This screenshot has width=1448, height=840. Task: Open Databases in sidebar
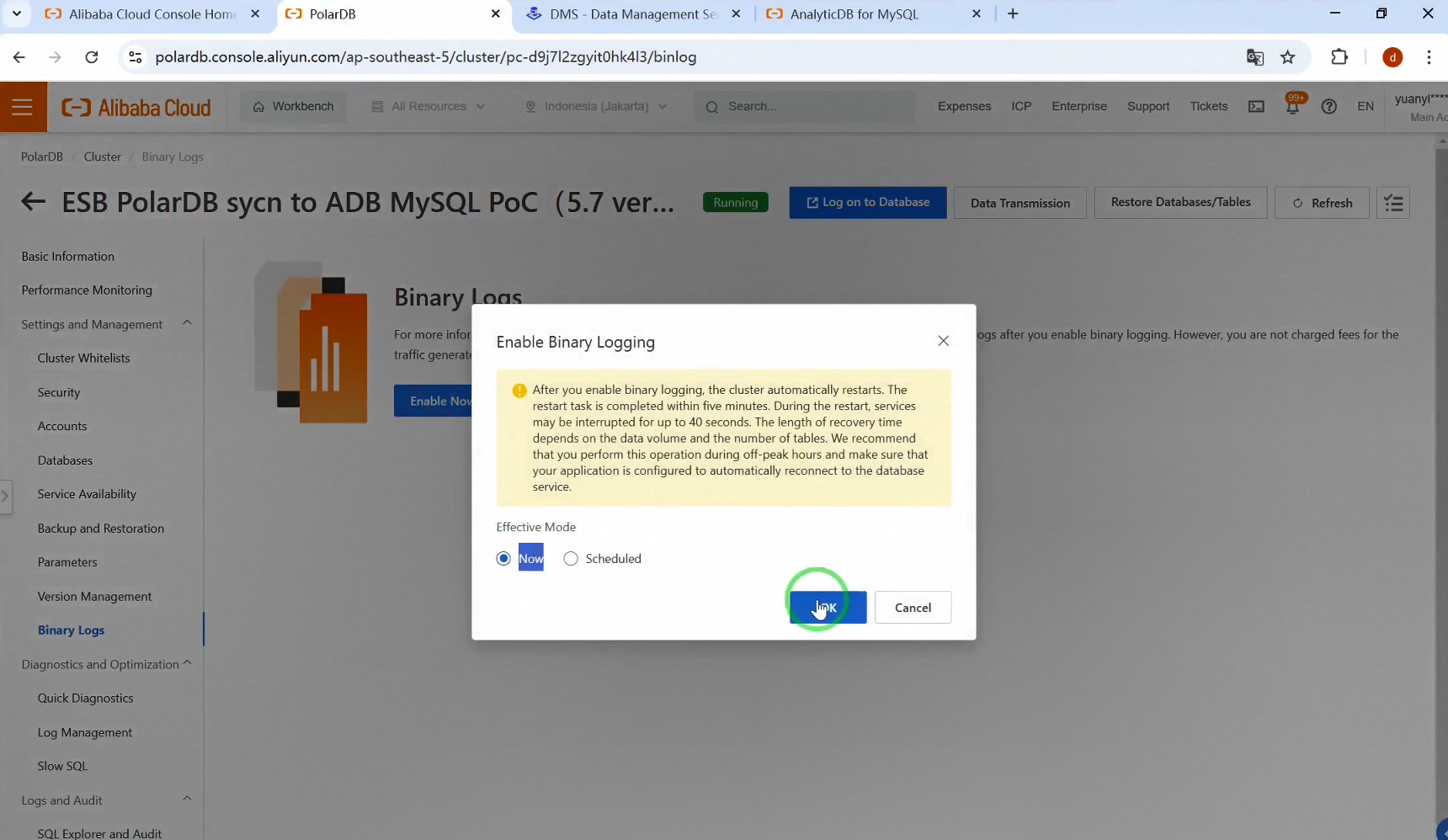65,460
